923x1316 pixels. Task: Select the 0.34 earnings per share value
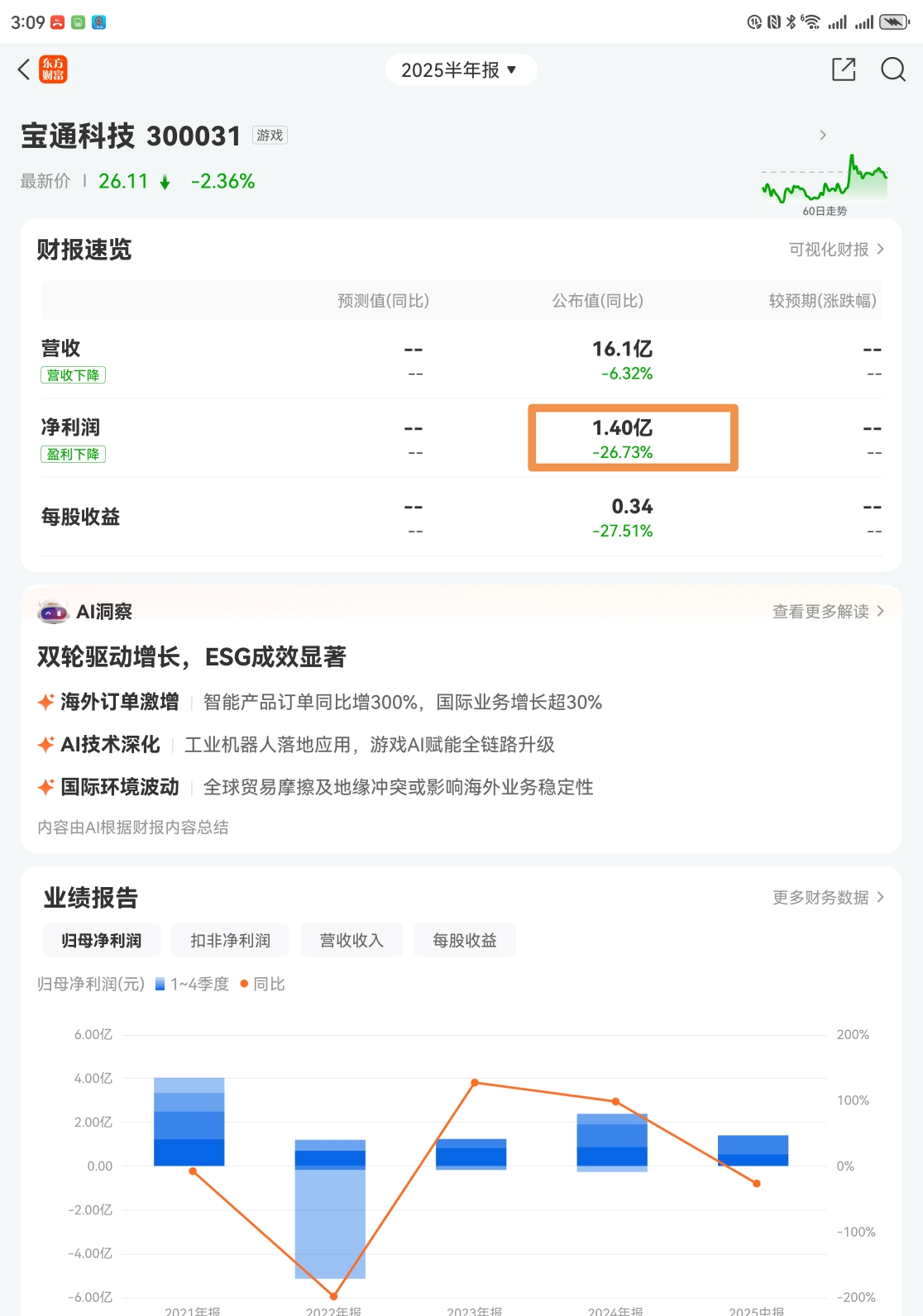[x=632, y=506]
